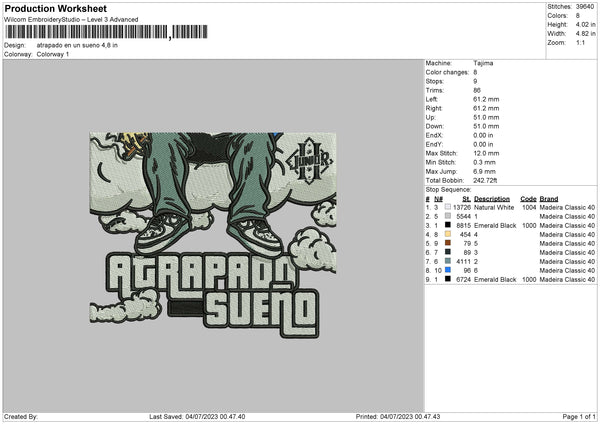Click the Color changes value 8

[475, 72]
